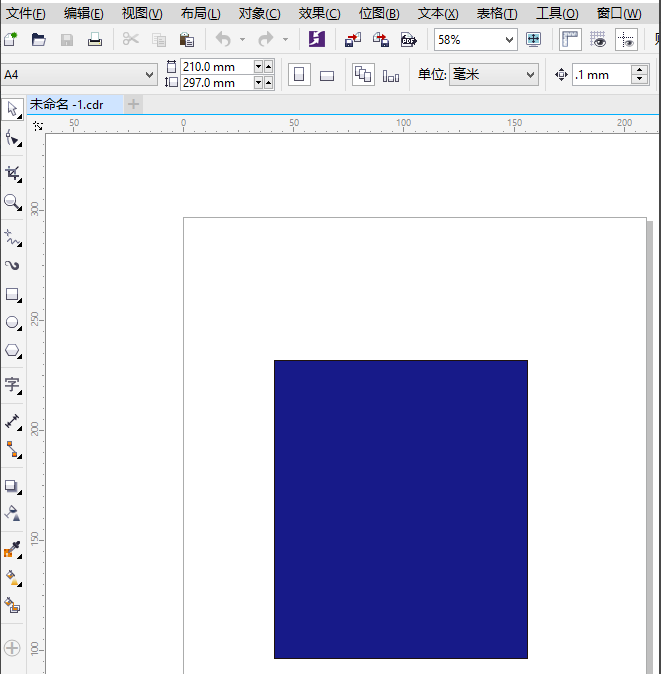Apply page size to current page only
The image size is (661, 674).
click(391, 76)
